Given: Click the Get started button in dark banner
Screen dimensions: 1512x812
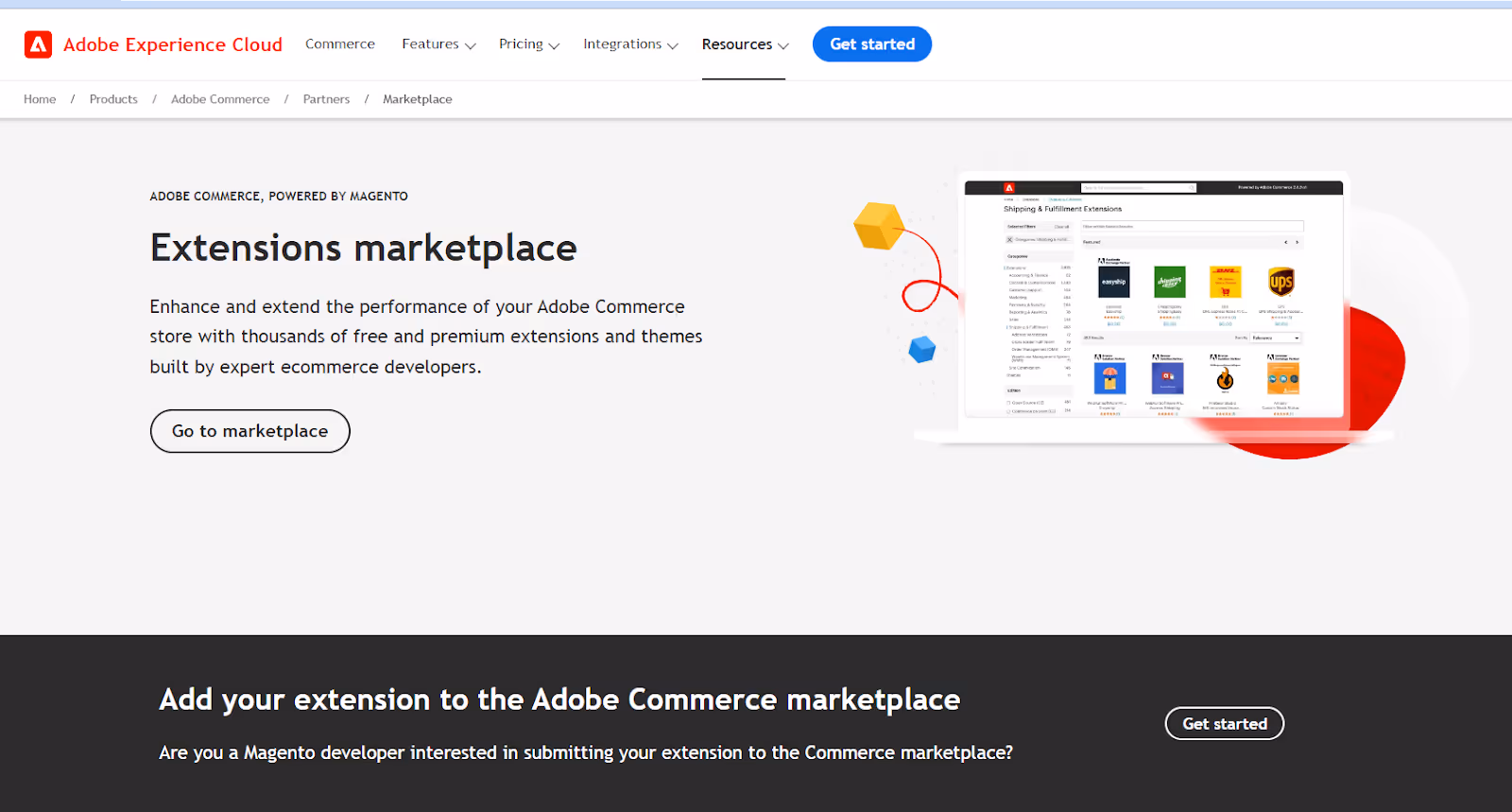Looking at the screenshot, I should click(1225, 724).
